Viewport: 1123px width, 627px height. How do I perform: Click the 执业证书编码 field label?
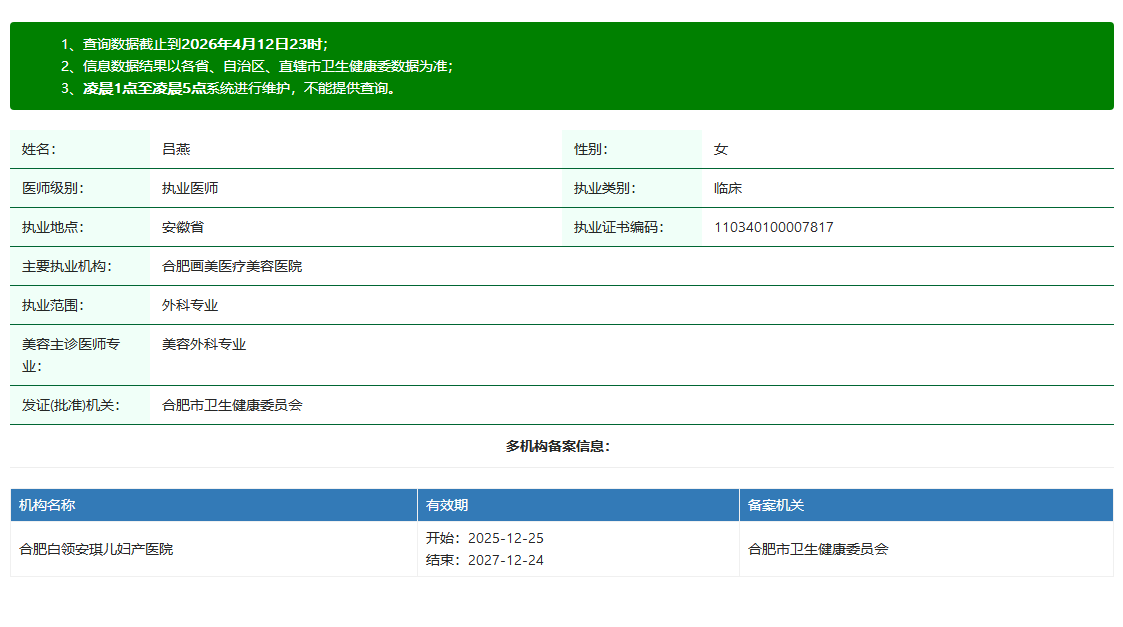pyautogui.click(x=618, y=227)
